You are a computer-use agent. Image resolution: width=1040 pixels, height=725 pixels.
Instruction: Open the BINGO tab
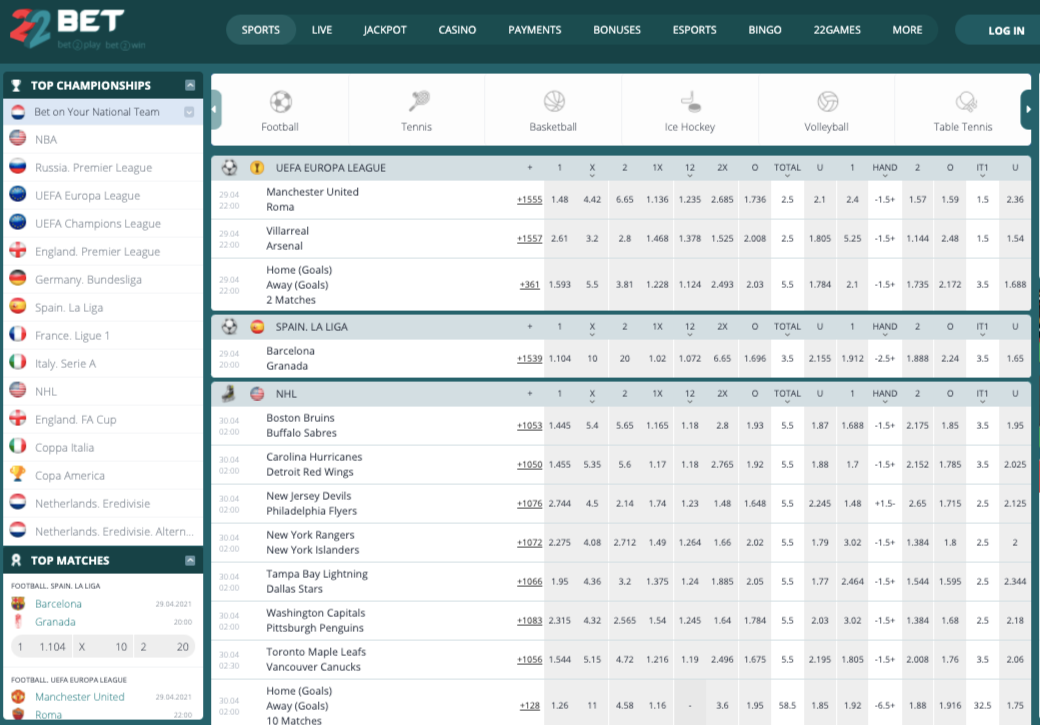click(765, 30)
